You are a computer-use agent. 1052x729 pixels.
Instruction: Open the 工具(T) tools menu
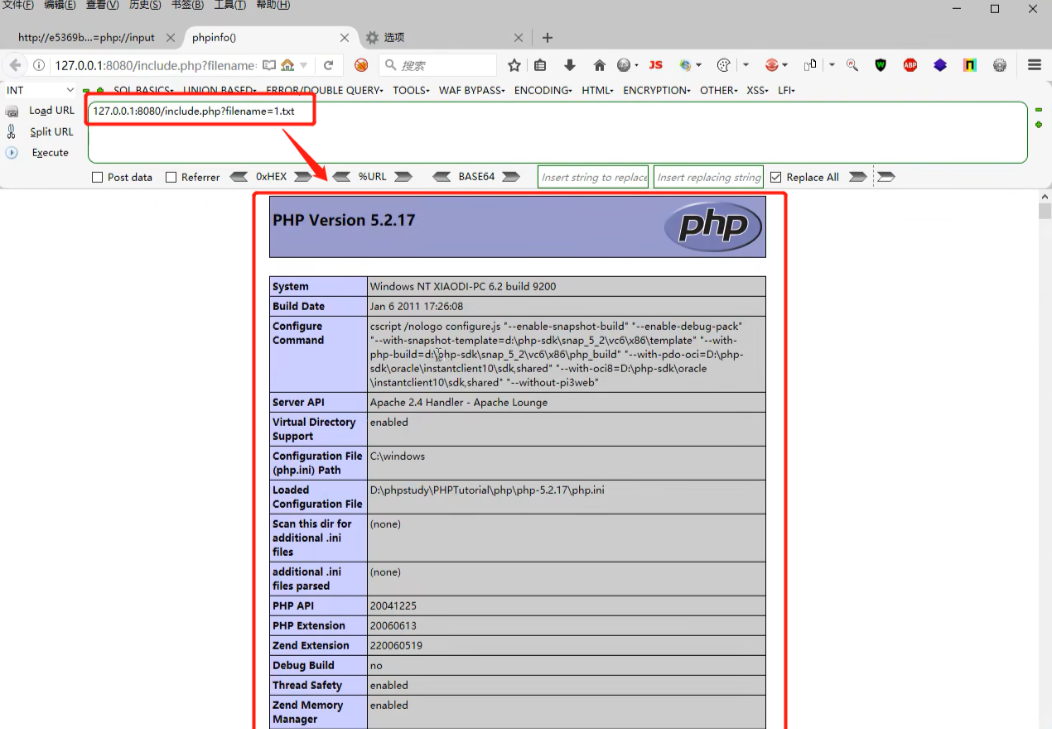pyautogui.click(x=229, y=5)
